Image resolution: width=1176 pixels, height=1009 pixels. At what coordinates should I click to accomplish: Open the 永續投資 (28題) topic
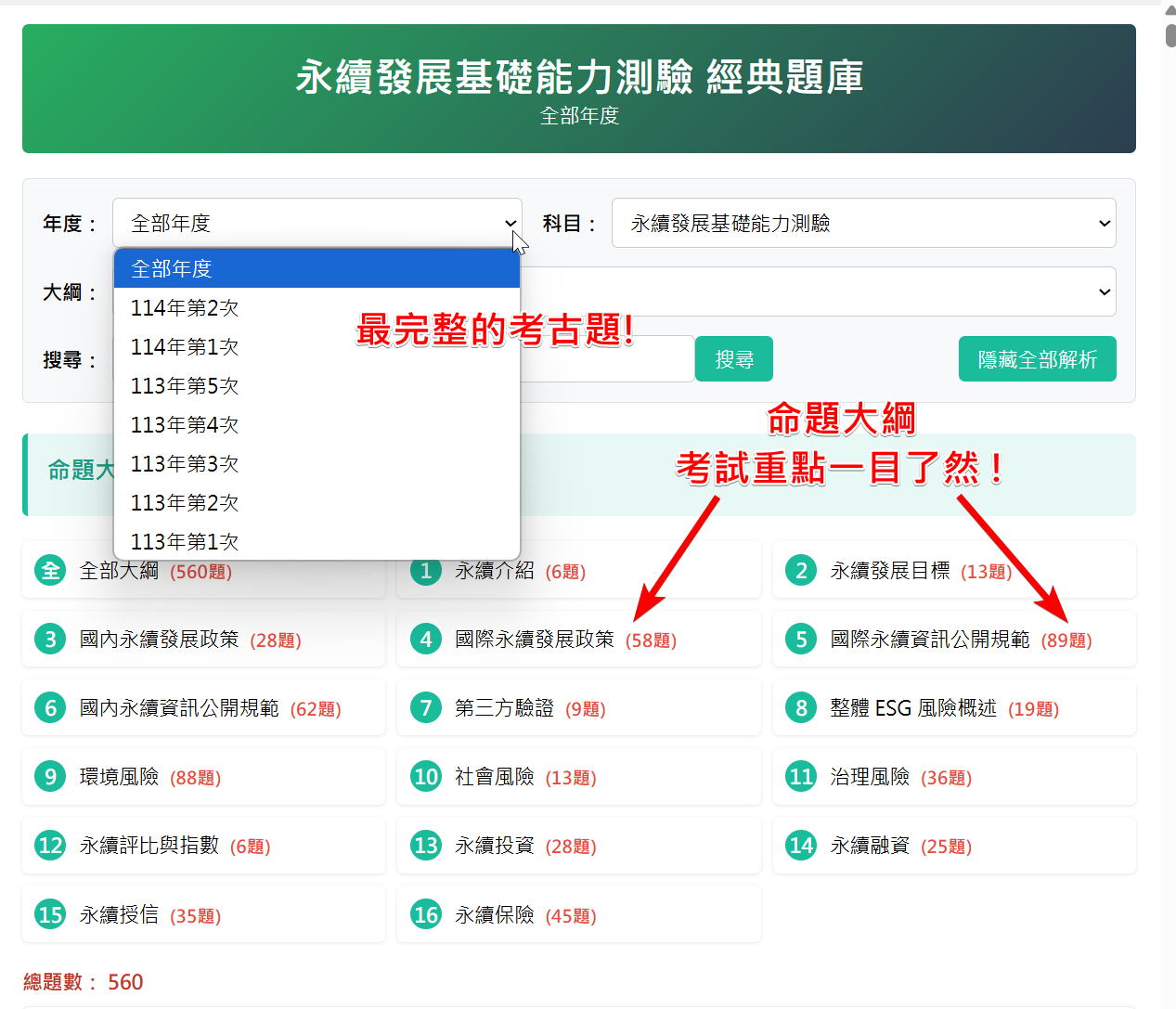coord(579,845)
